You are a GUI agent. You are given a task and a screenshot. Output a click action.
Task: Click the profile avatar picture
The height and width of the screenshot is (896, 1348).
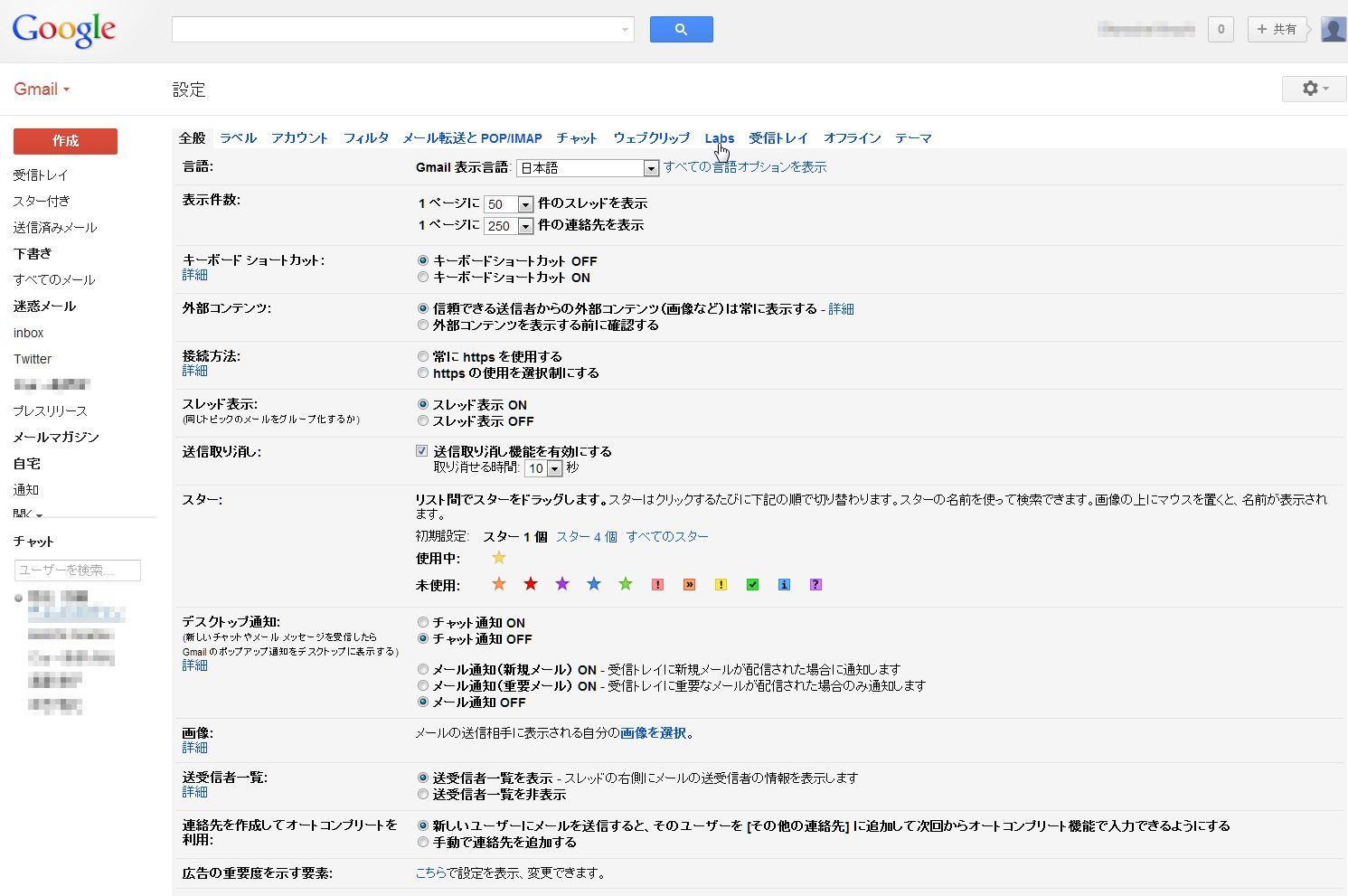(x=1334, y=29)
